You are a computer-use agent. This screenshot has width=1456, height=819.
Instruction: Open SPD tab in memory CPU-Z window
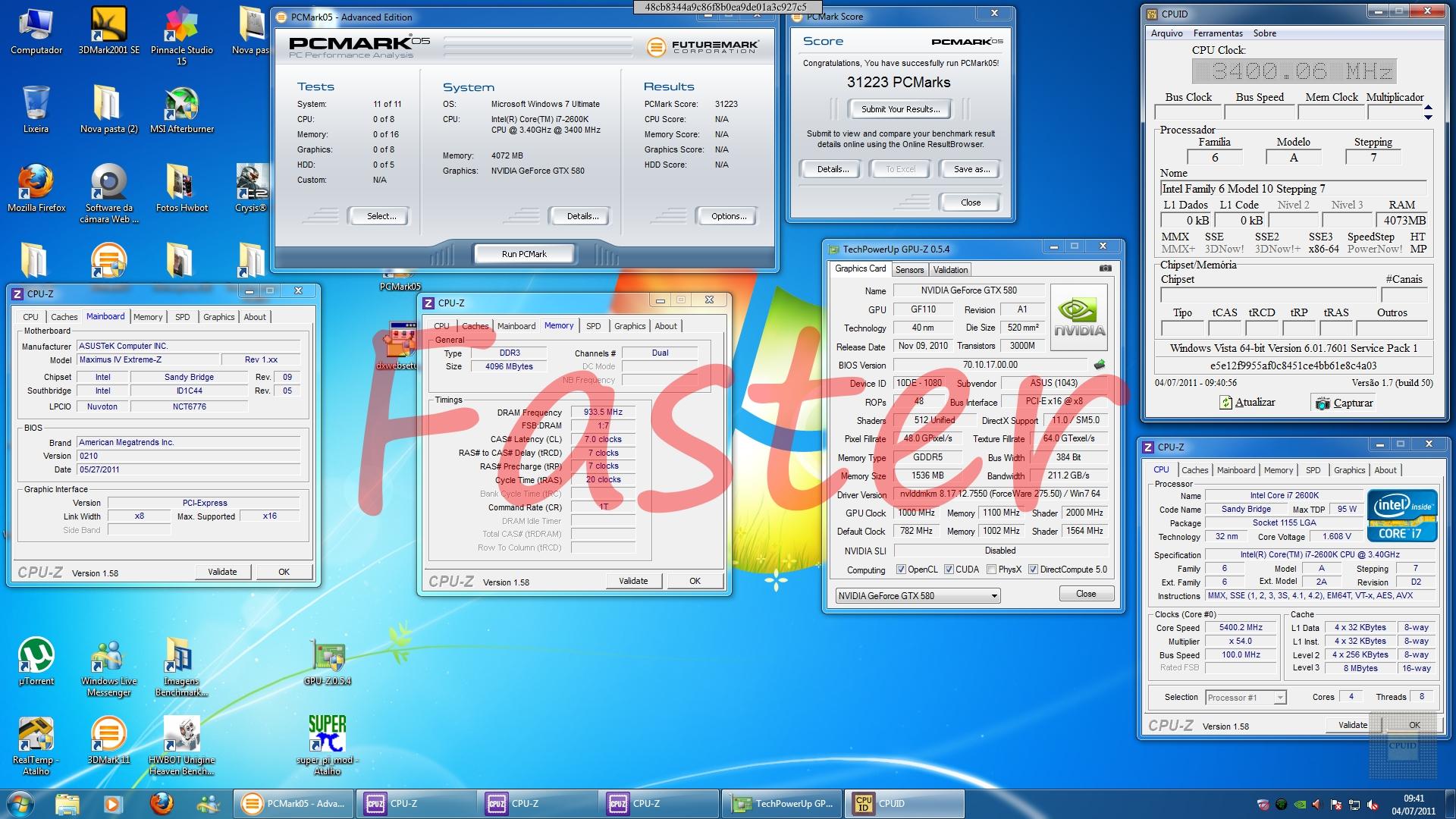click(x=594, y=326)
